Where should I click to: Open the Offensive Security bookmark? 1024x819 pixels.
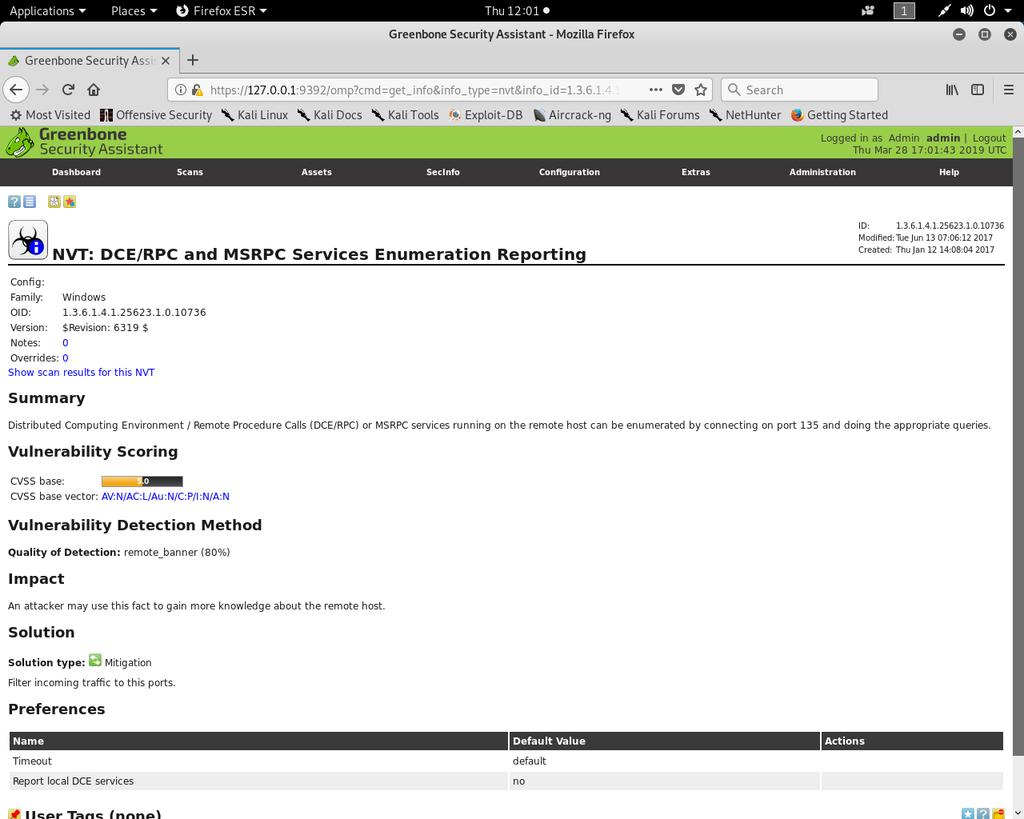click(155, 115)
